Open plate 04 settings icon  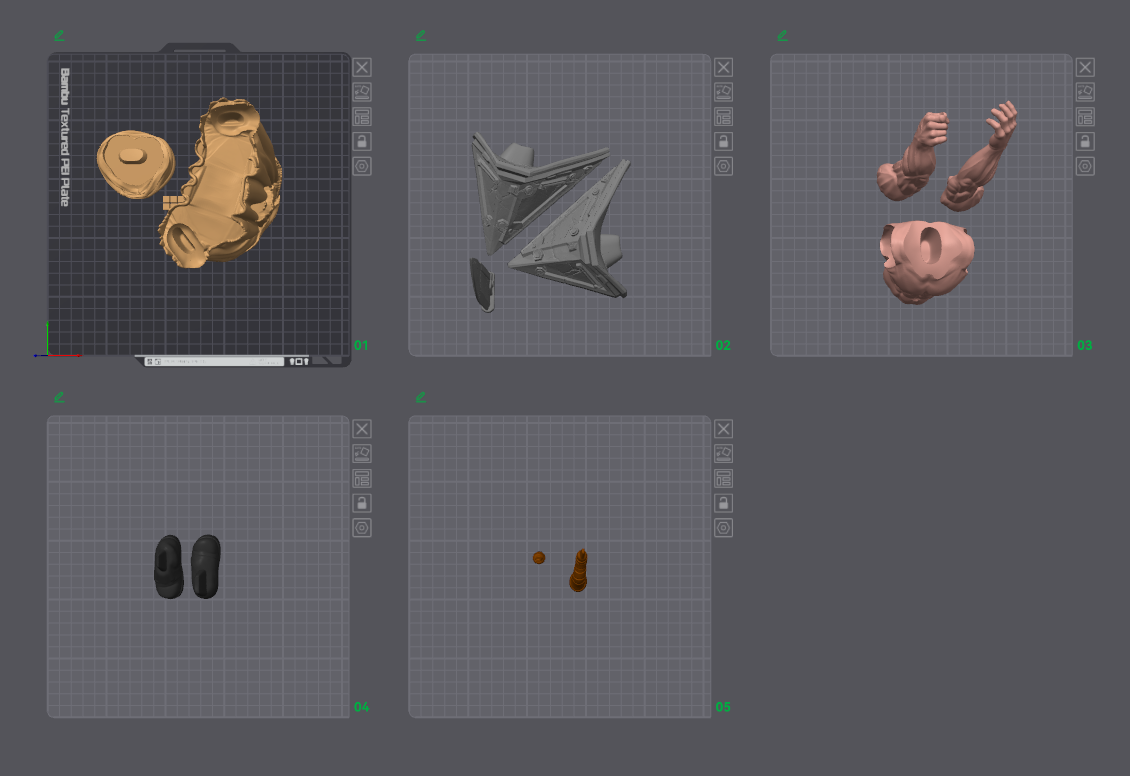pos(362,528)
